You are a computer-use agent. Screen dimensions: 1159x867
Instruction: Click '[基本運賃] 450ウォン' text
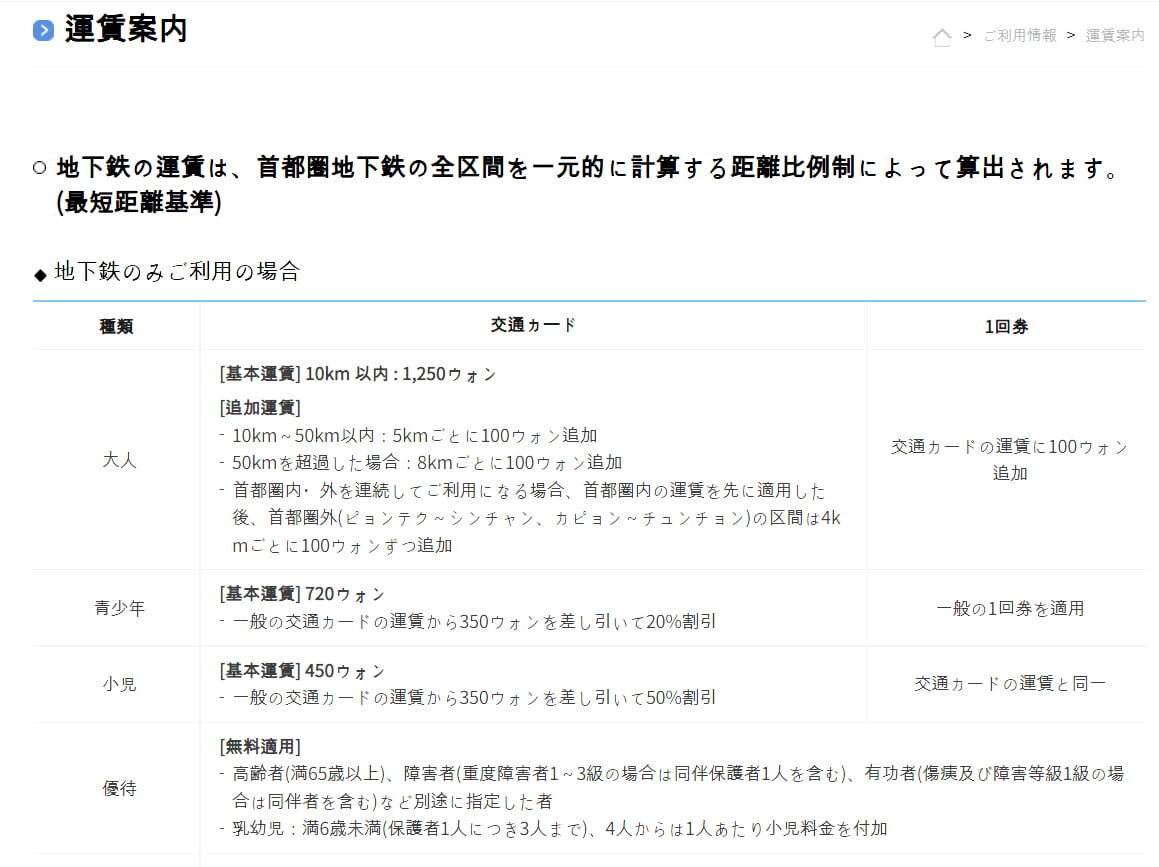coord(302,671)
